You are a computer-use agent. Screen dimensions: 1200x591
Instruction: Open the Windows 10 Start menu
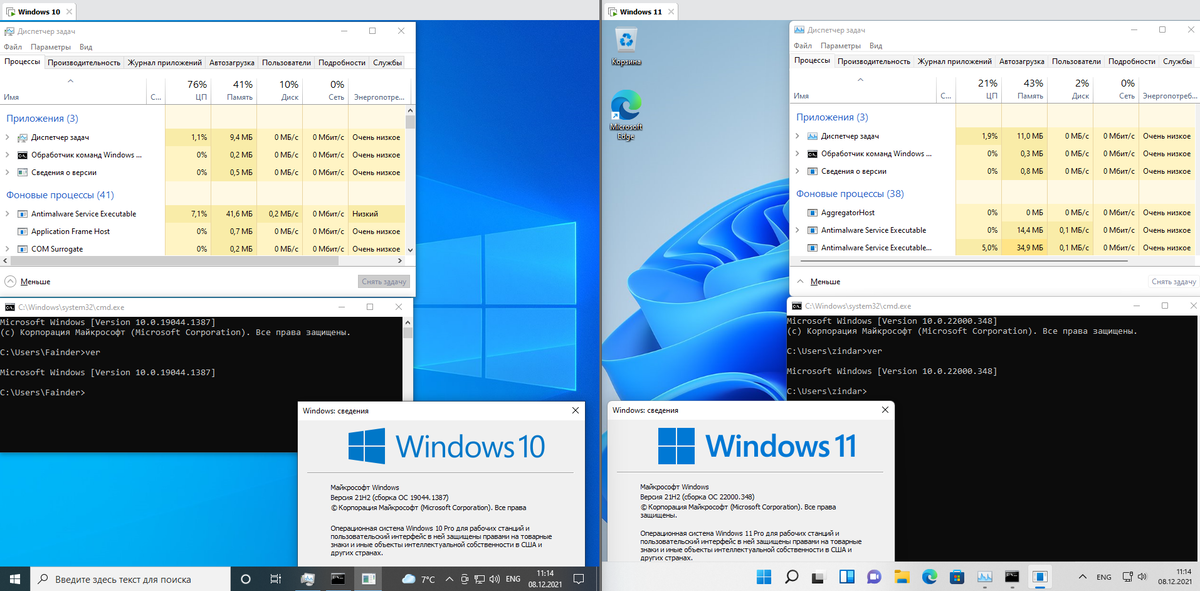coord(15,578)
